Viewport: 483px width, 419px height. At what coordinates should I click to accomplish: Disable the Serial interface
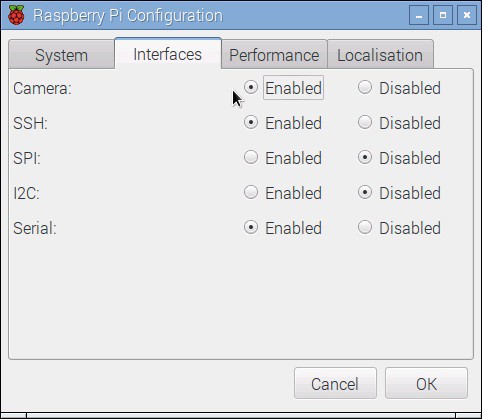coord(399,228)
